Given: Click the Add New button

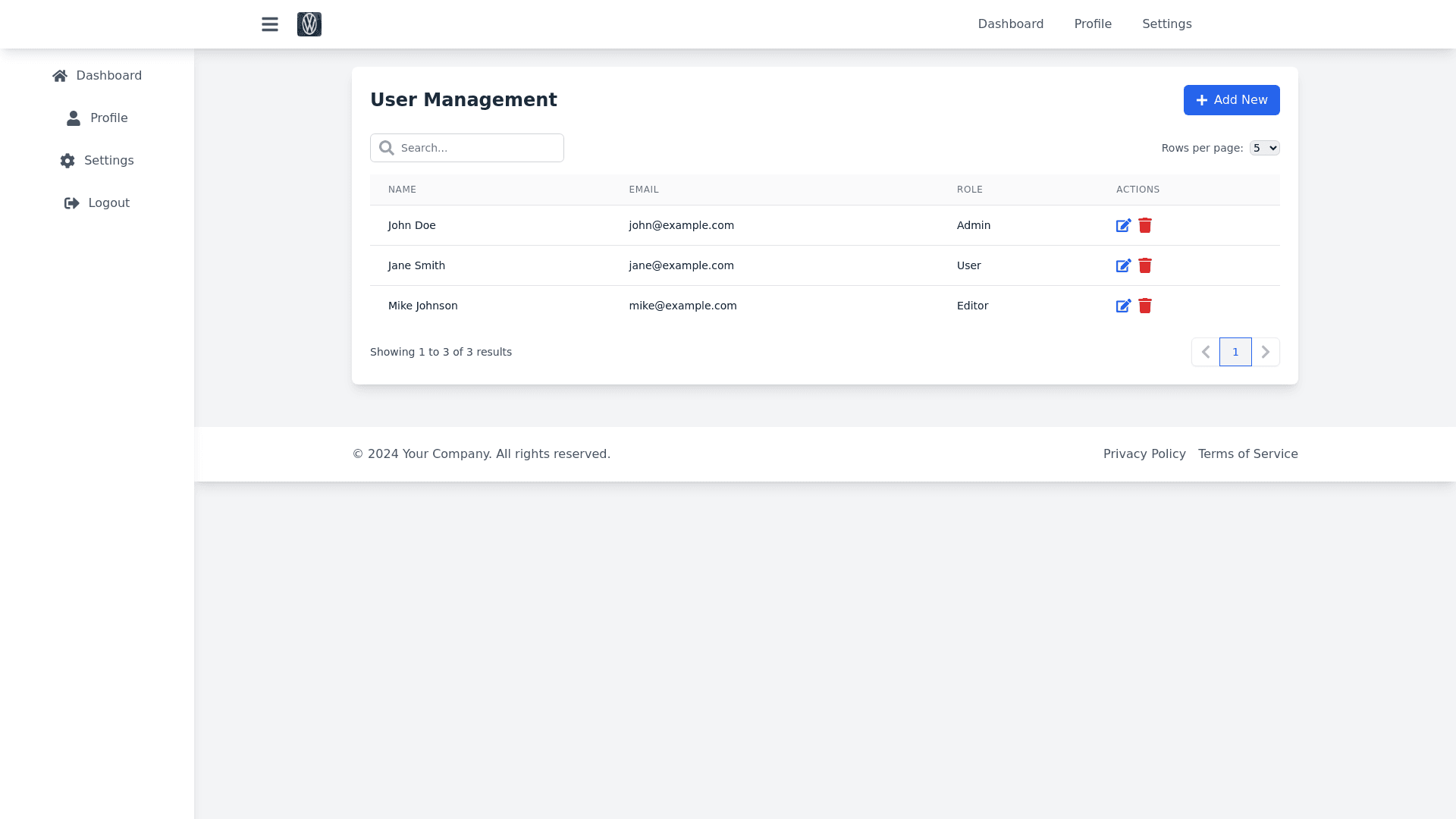Looking at the screenshot, I should 1232,100.
